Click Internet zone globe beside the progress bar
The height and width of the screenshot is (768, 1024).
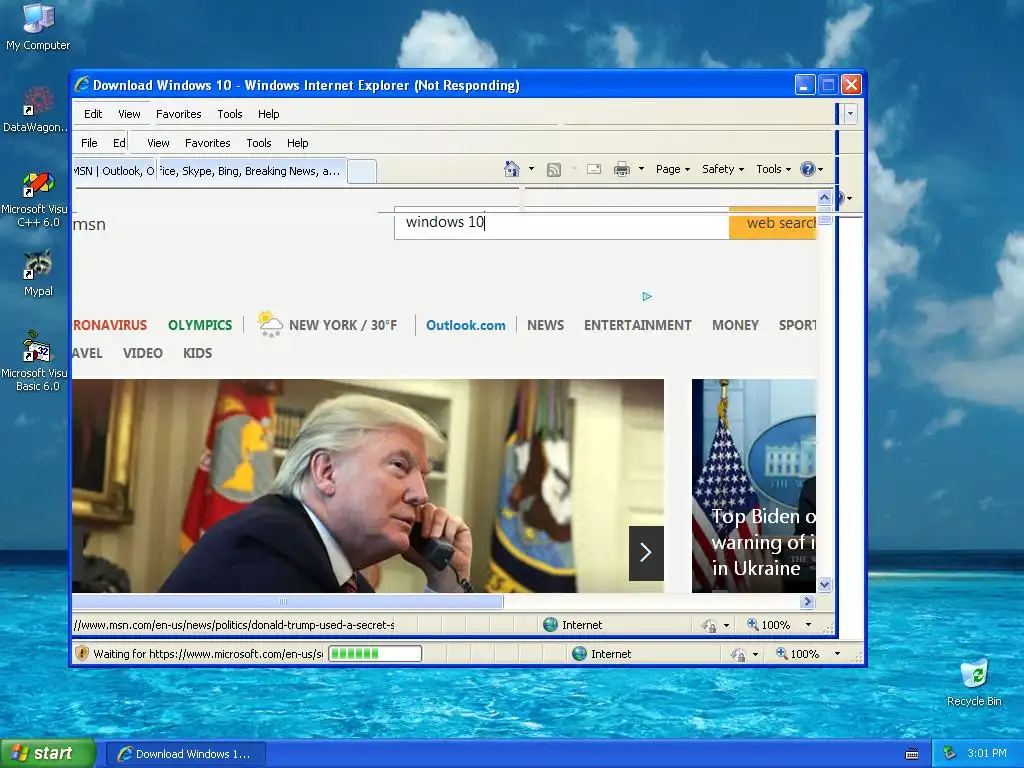[579, 654]
